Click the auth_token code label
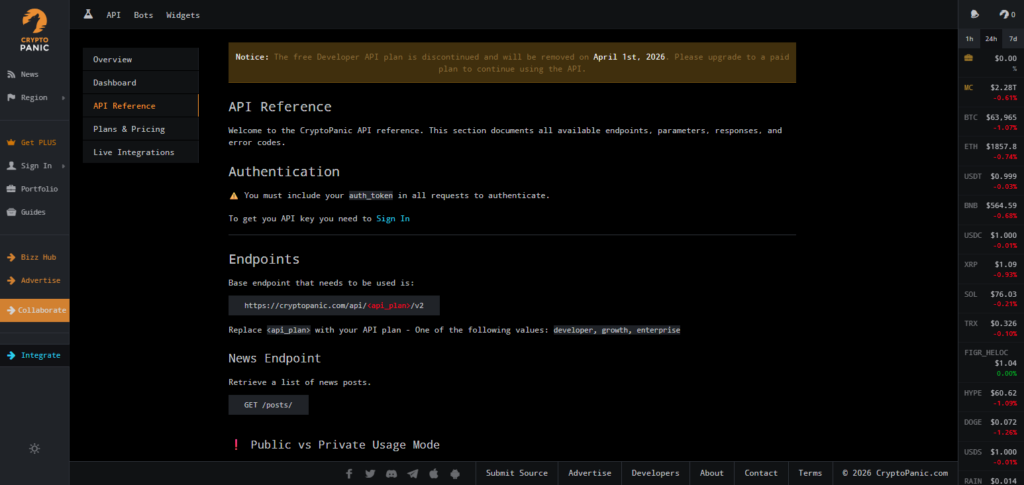 coord(371,195)
